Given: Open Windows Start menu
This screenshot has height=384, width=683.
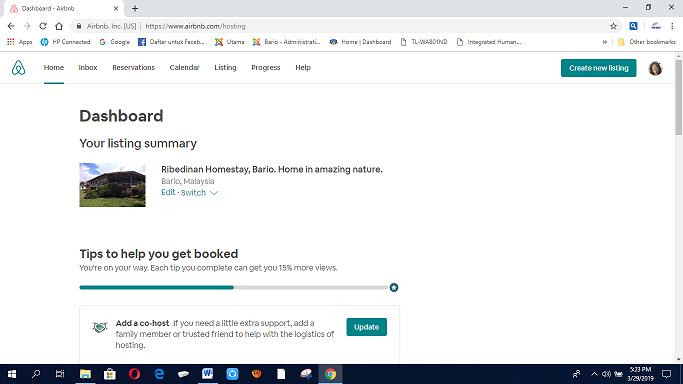Looking at the screenshot, I should pos(12,374).
